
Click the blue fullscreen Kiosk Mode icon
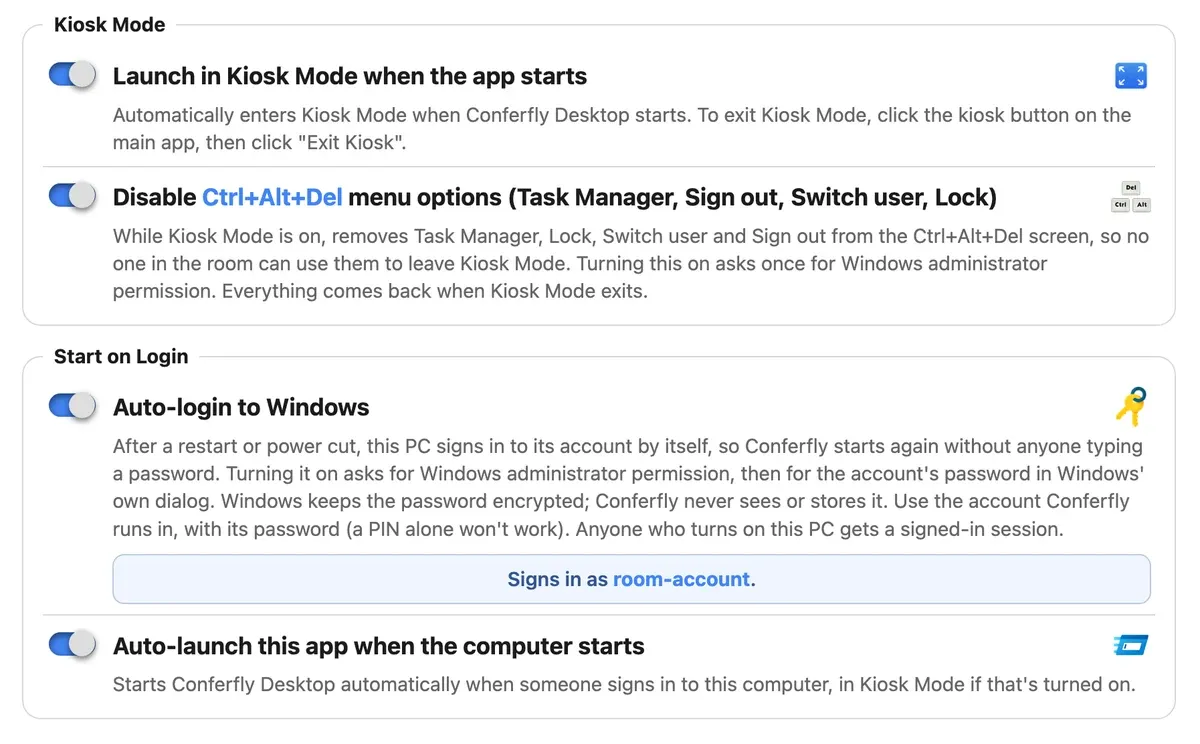(x=1130, y=76)
